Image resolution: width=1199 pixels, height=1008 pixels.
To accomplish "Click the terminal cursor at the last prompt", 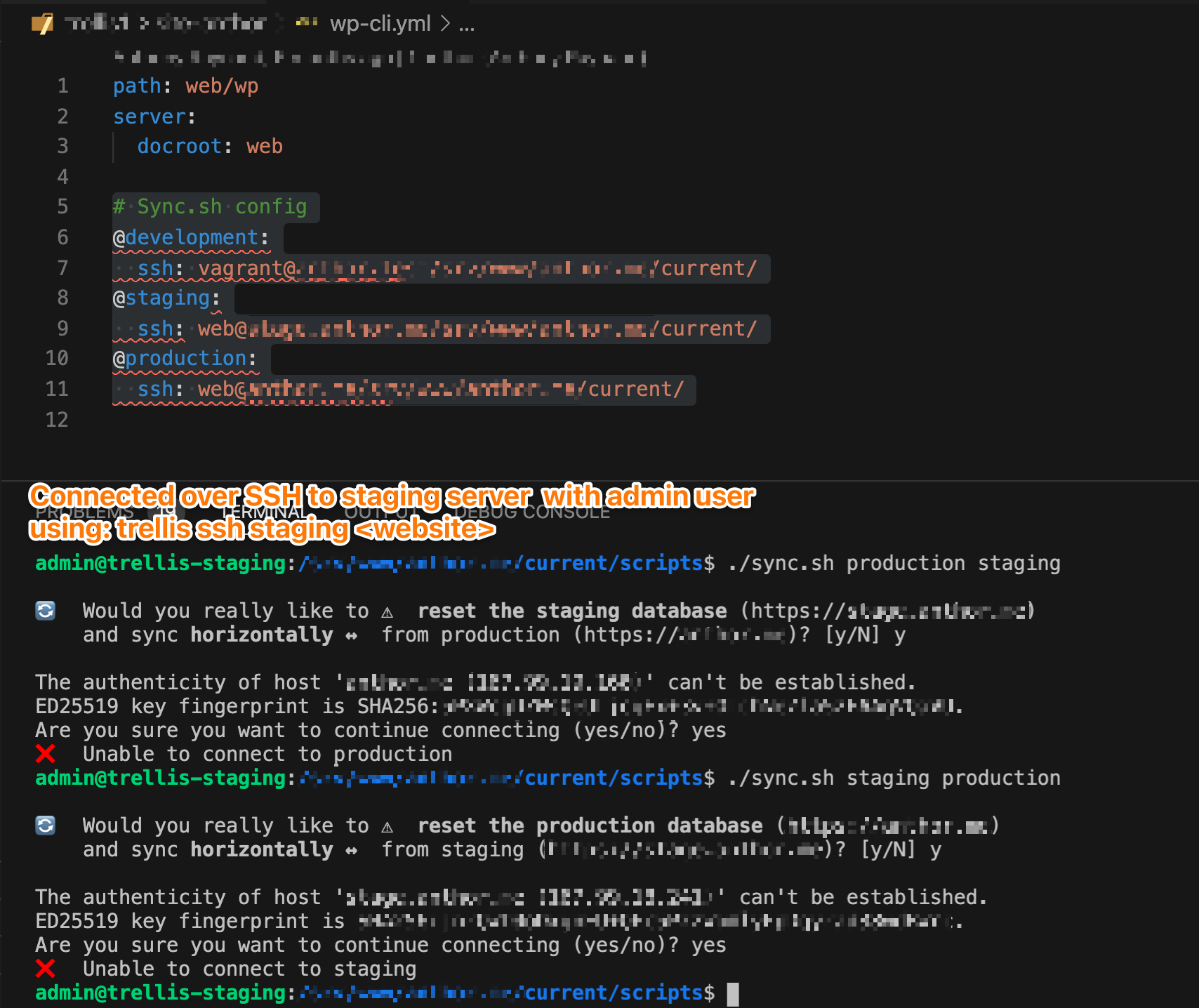I will click(x=732, y=993).
